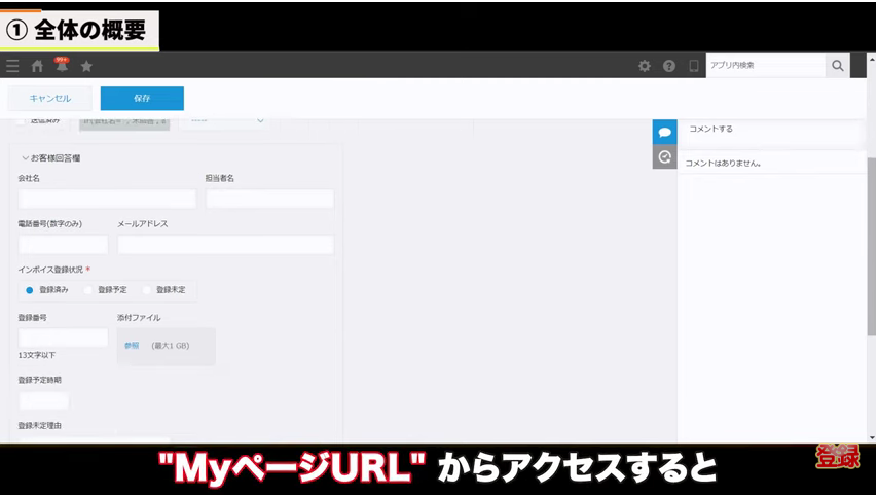Viewport: 876px width, 495px height.
Task: Click the 参照 file attachment link
Action: (x=131, y=346)
